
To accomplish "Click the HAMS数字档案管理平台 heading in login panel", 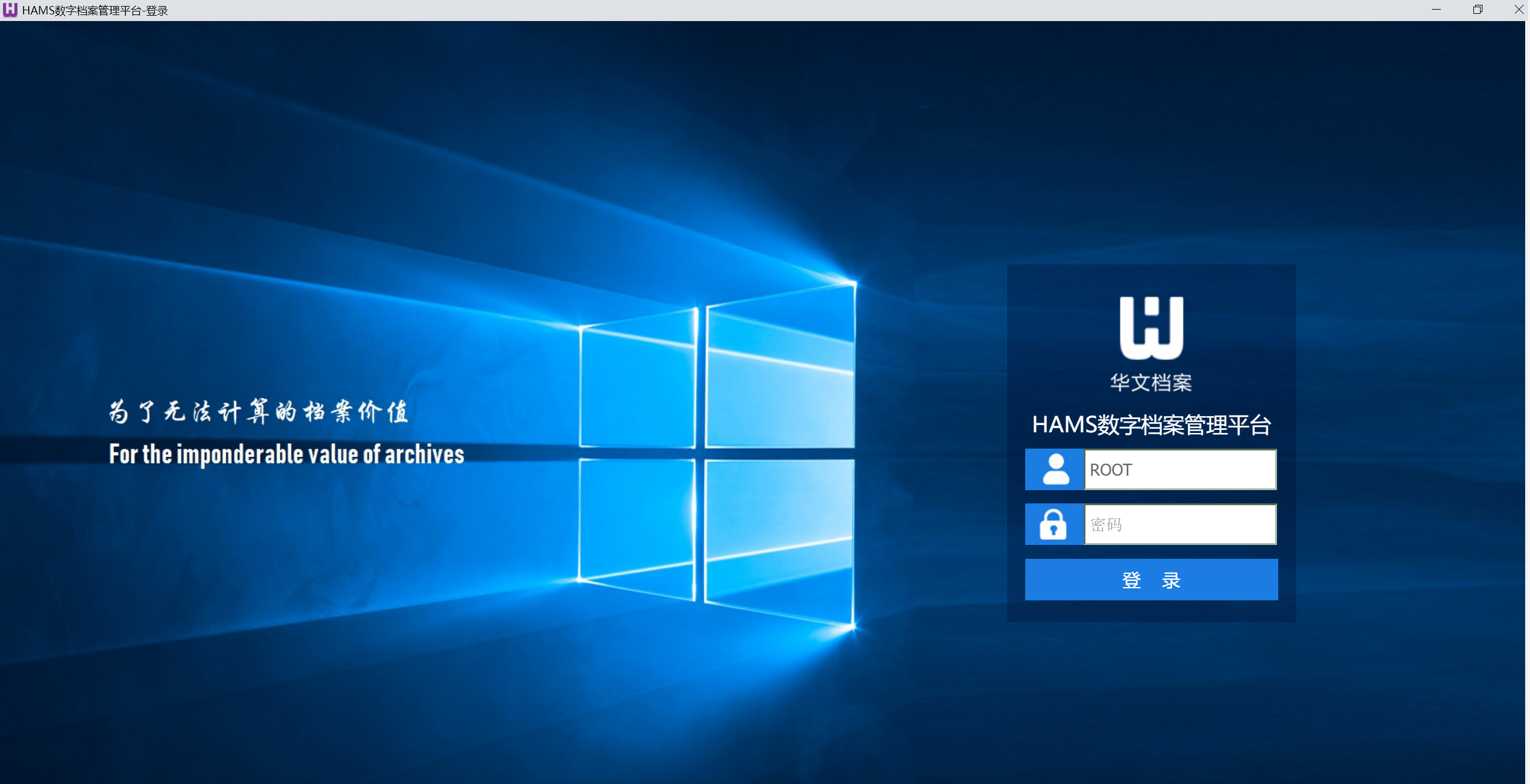I will click(1151, 425).
